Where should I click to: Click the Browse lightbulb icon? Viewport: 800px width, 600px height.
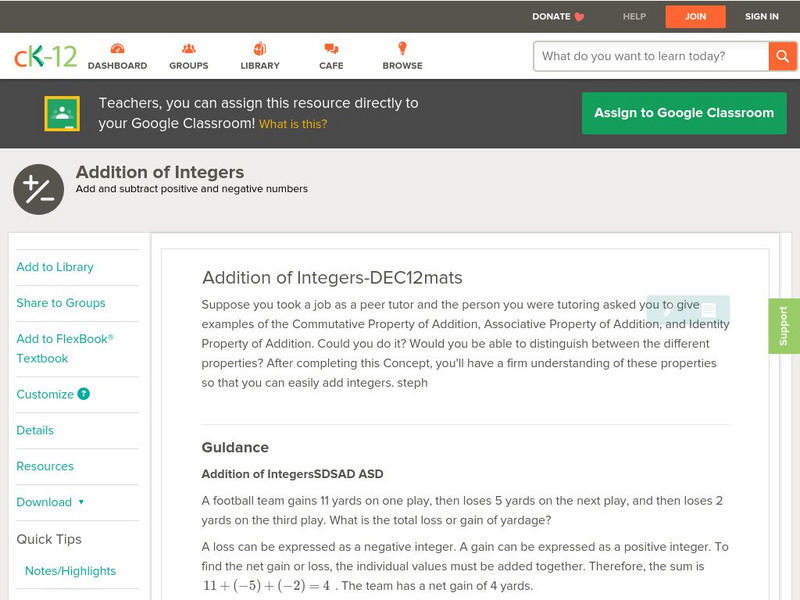[x=402, y=49]
